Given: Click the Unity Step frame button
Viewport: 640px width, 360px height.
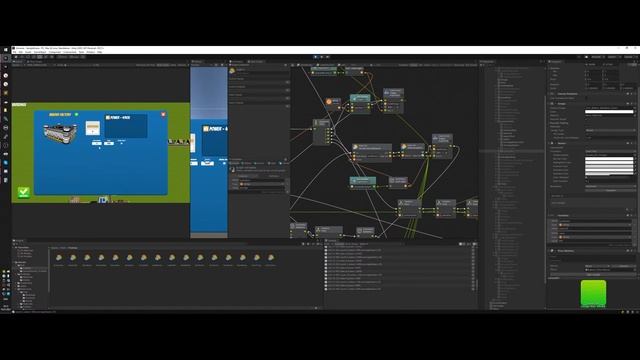Looking at the screenshot, I should (x=327, y=57).
